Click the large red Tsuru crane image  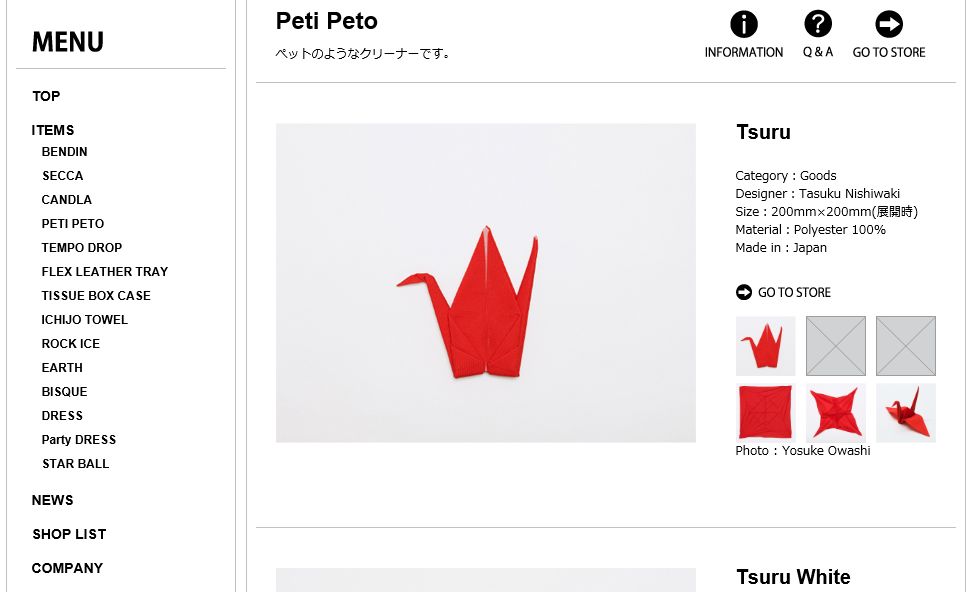point(485,283)
